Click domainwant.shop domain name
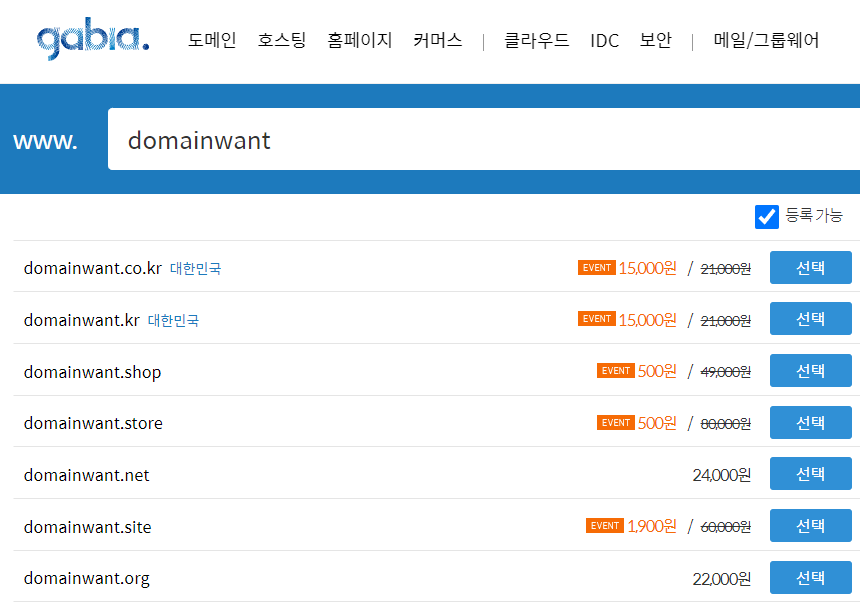The height and width of the screenshot is (608, 860). 92,372
